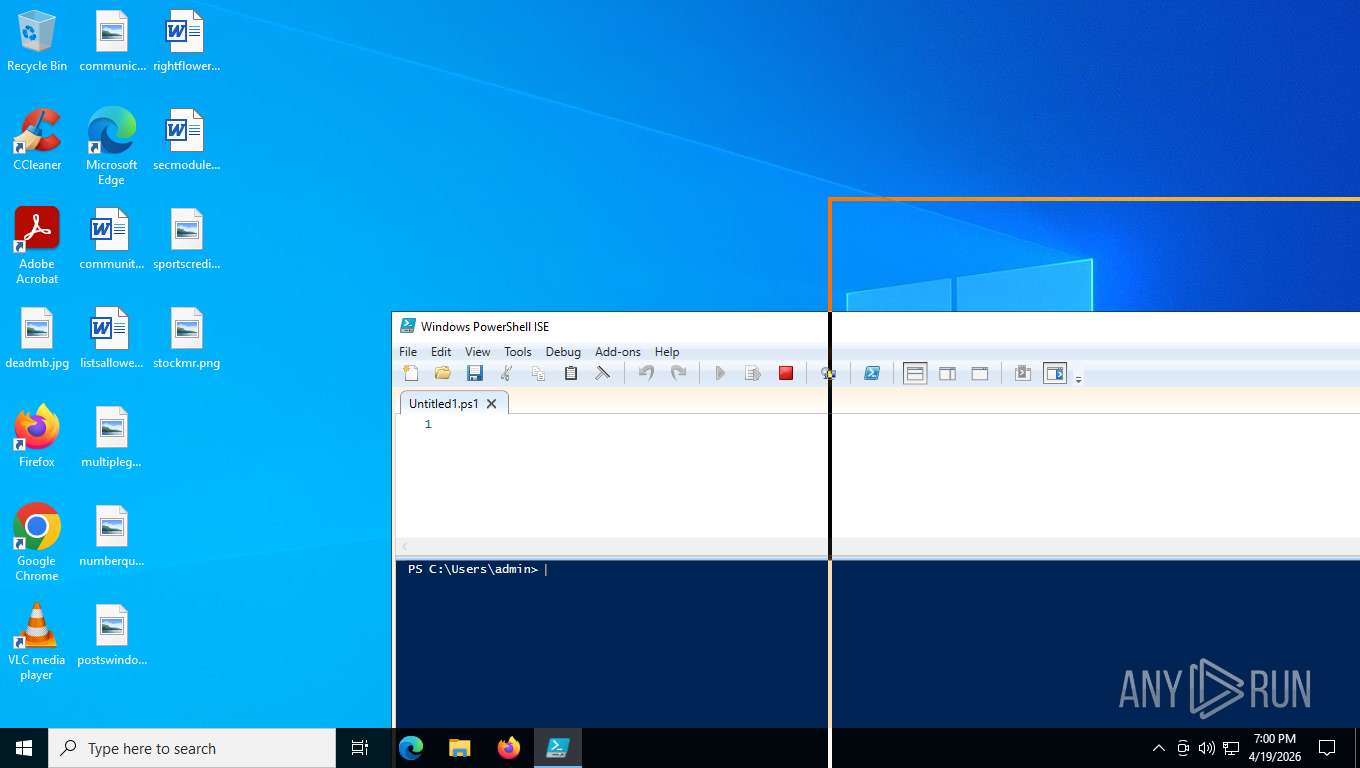Start PowerShell.exe with blue console icon
This screenshot has height=768, width=1360.
click(x=872, y=373)
